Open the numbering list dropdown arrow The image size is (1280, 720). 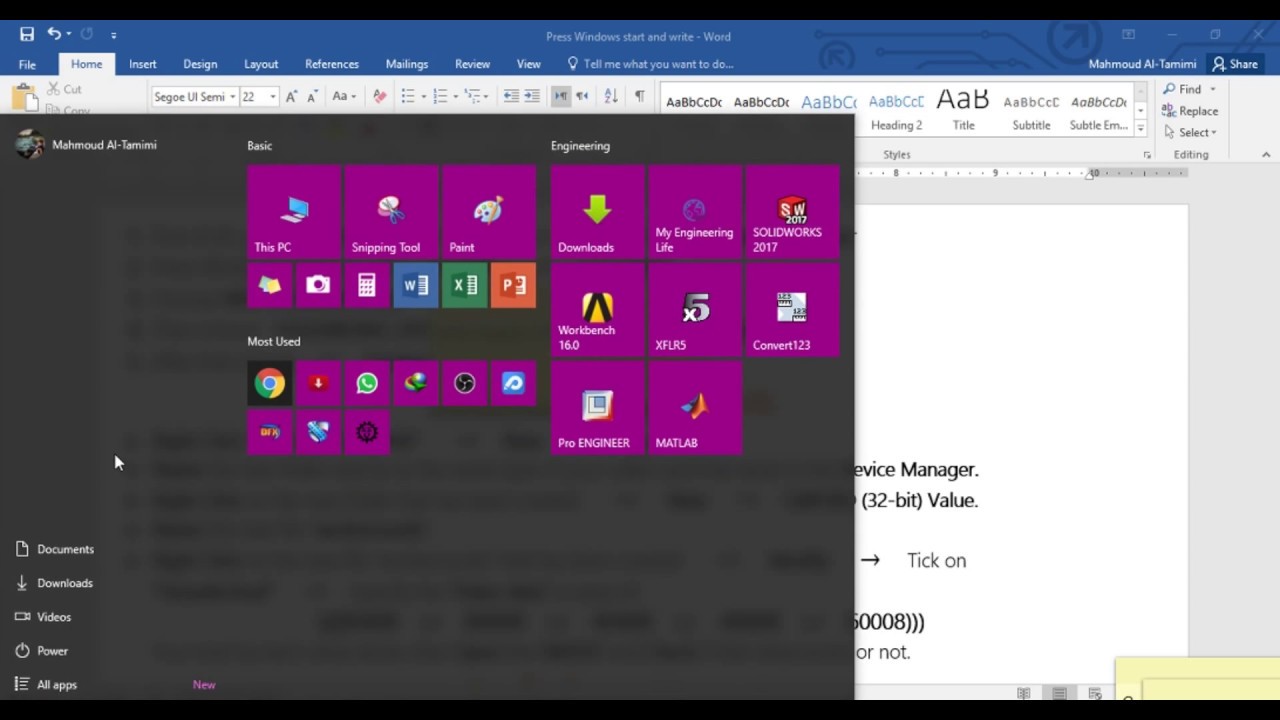point(456,97)
